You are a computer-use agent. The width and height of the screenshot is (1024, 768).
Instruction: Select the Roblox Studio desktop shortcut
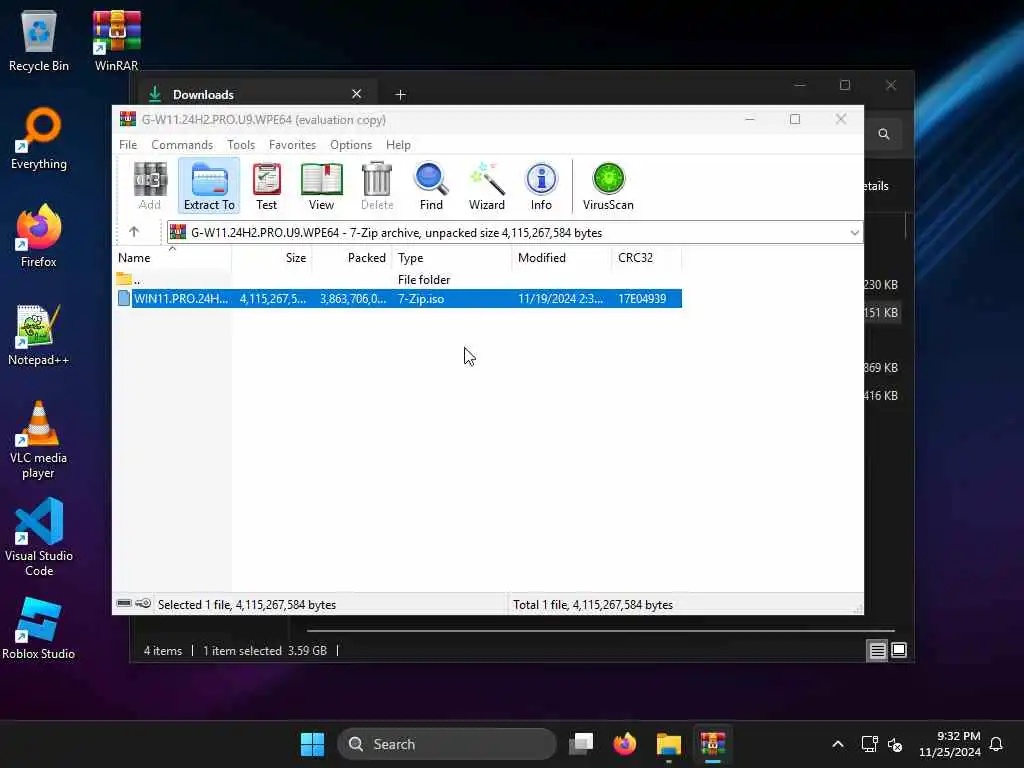[39, 629]
